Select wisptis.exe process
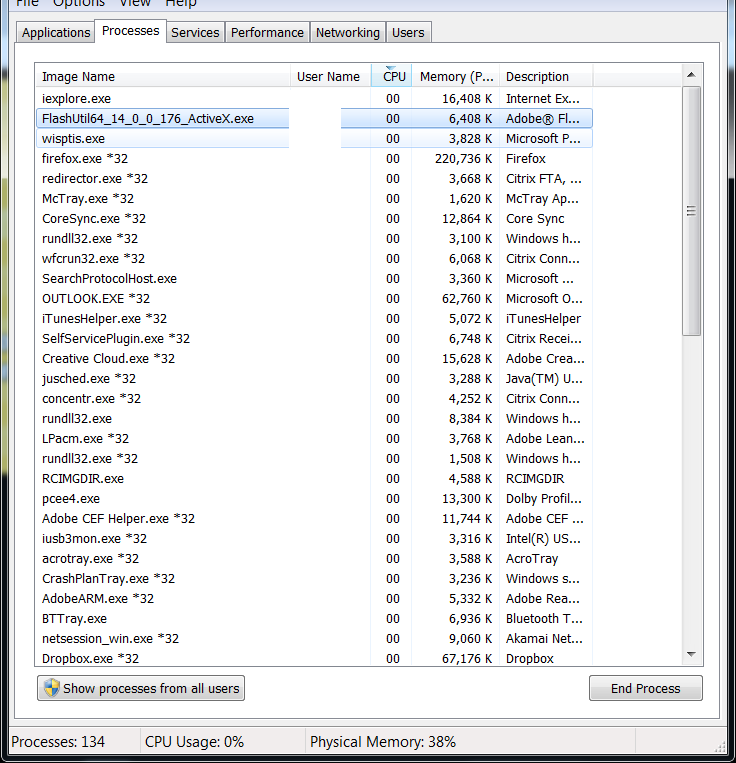 pyautogui.click(x=314, y=139)
